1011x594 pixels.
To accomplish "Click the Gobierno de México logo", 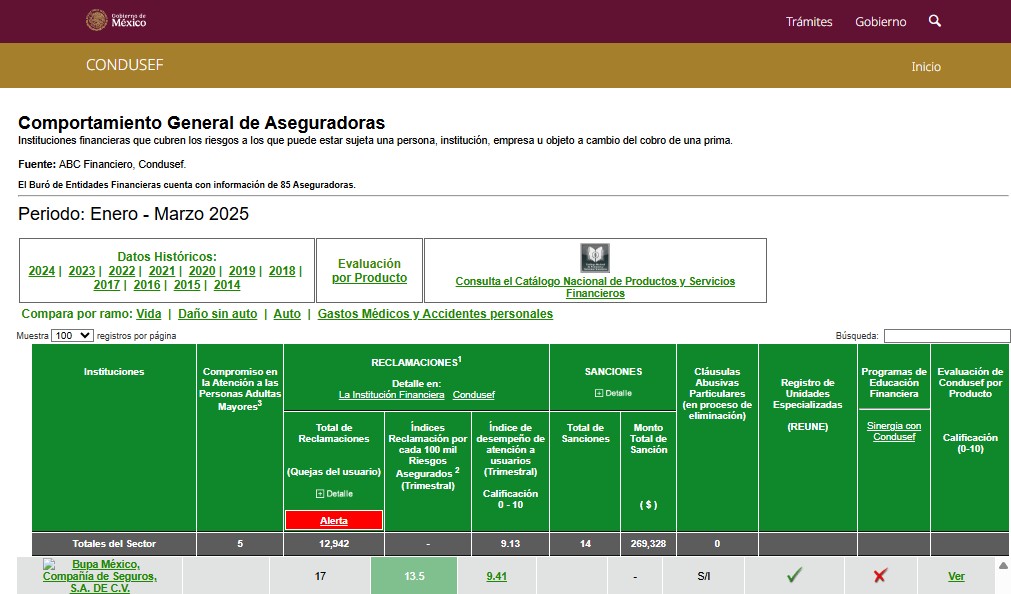I will (116, 20).
